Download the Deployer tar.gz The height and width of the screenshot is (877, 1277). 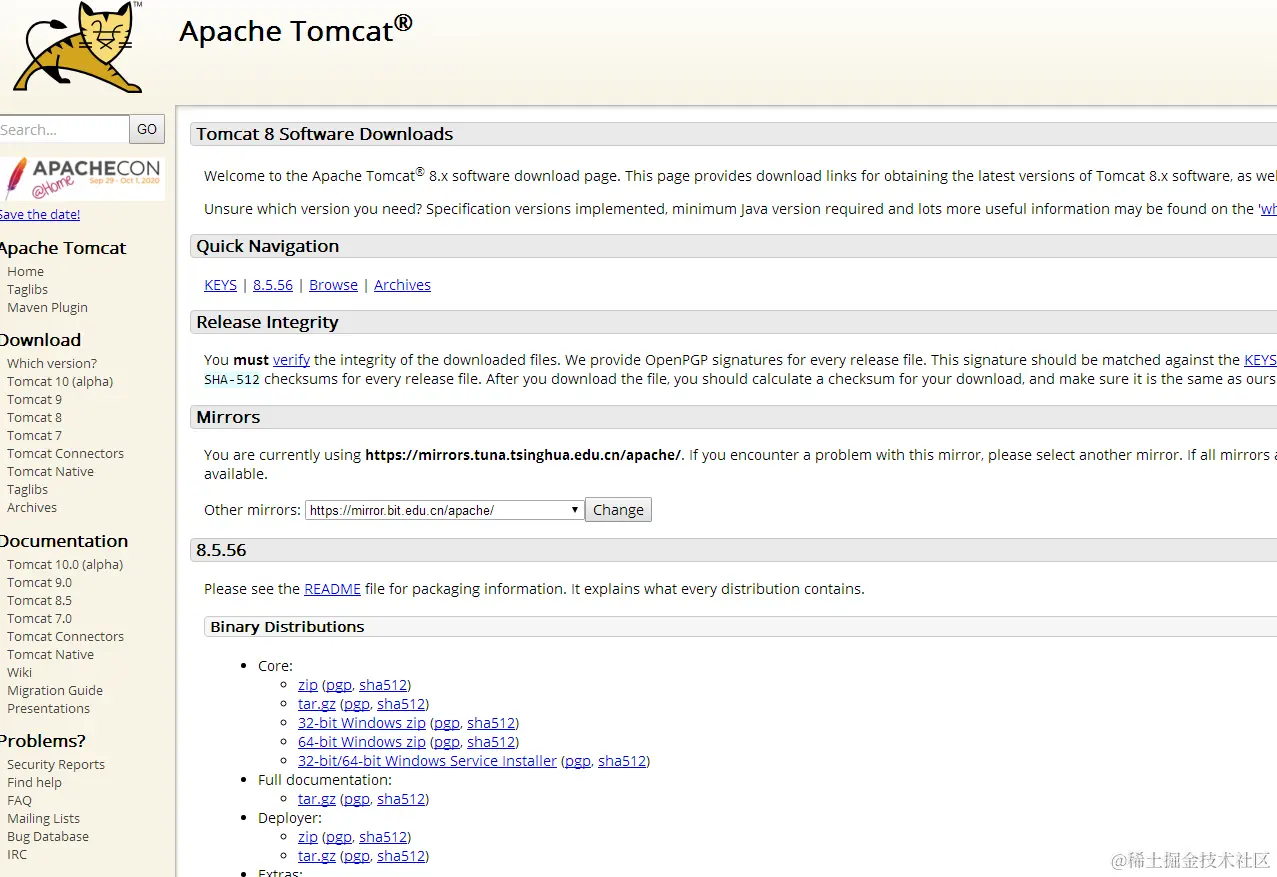click(x=317, y=856)
